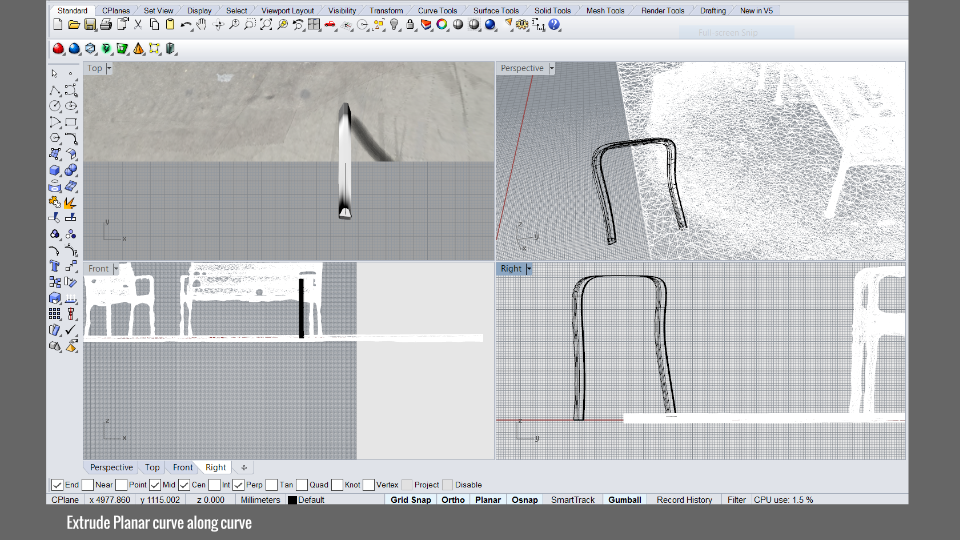The image size is (960, 540).
Task: Click the Save file icon
Action: click(x=90, y=24)
